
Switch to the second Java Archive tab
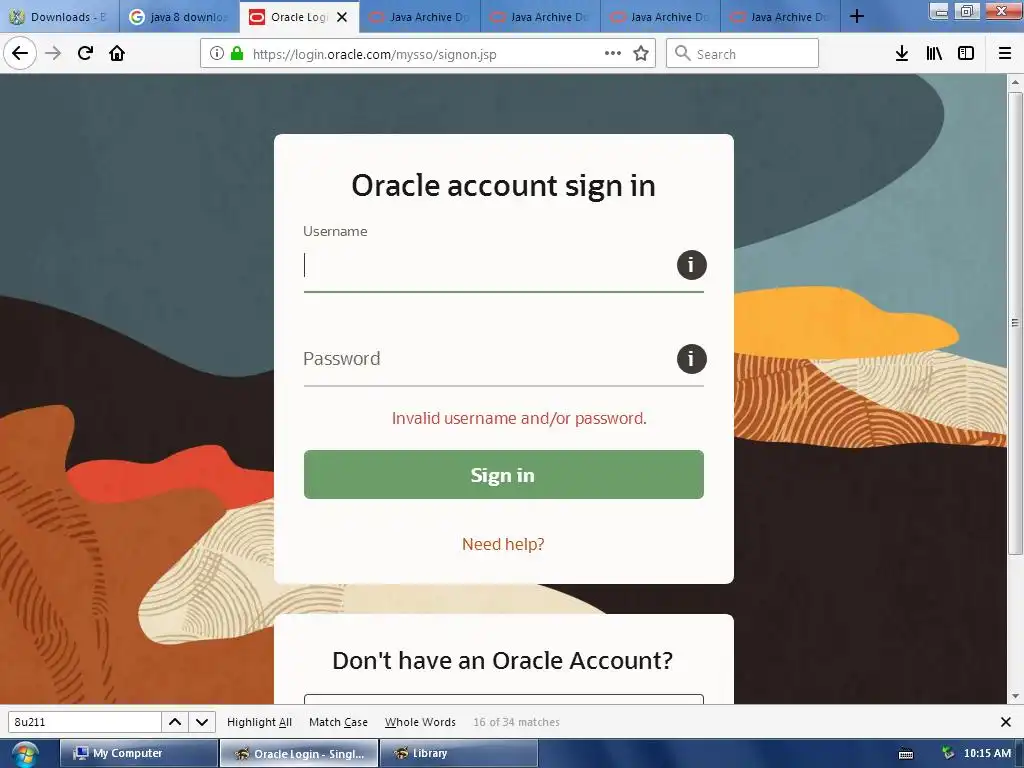coord(540,16)
